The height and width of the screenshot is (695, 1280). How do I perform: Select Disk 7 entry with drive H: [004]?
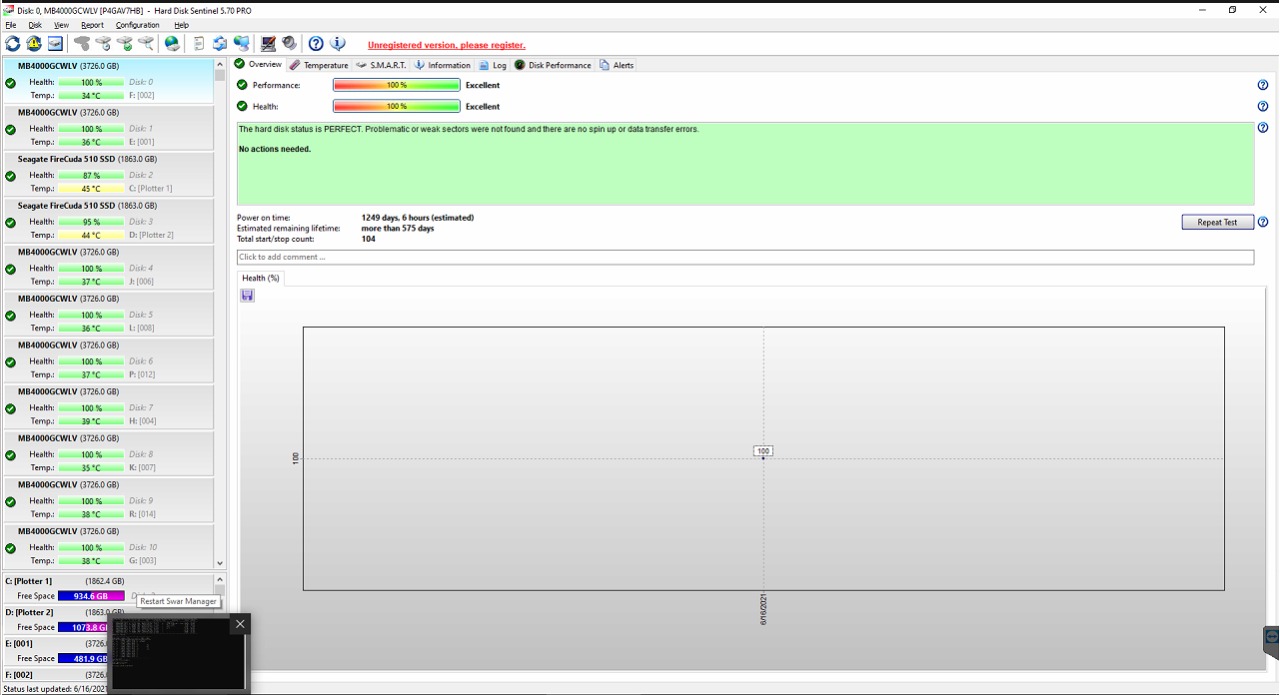click(x=107, y=407)
